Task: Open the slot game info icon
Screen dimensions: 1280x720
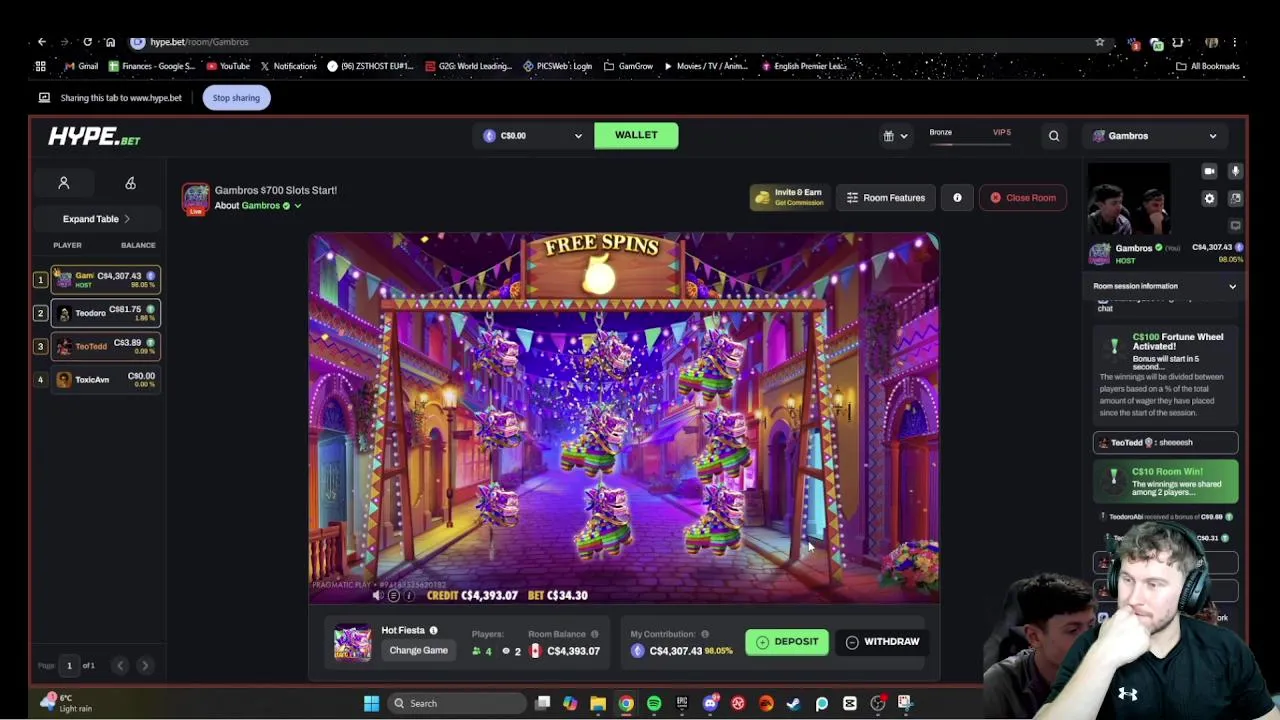Action: 408,596
